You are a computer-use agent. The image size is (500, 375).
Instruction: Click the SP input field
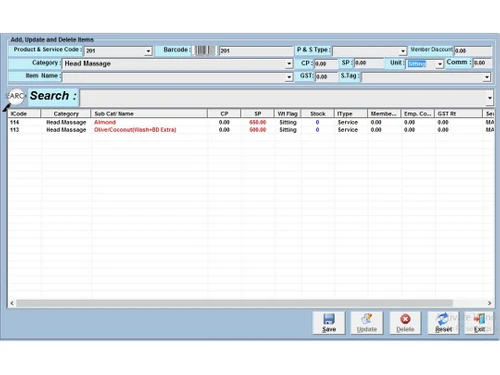point(369,63)
